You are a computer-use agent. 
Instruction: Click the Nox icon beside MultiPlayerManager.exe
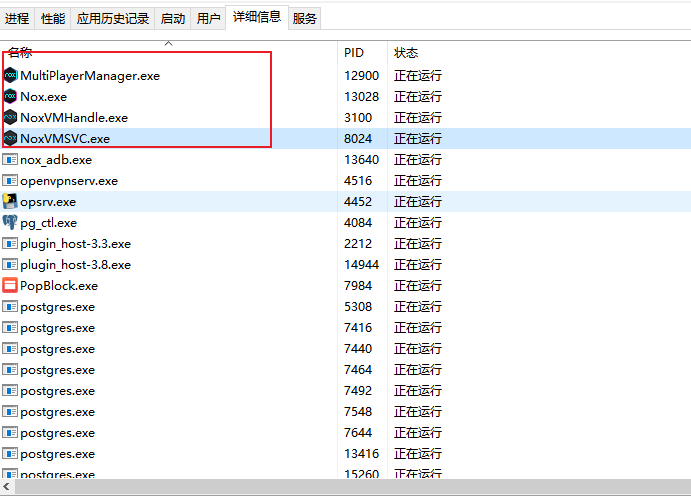point(10,75)
